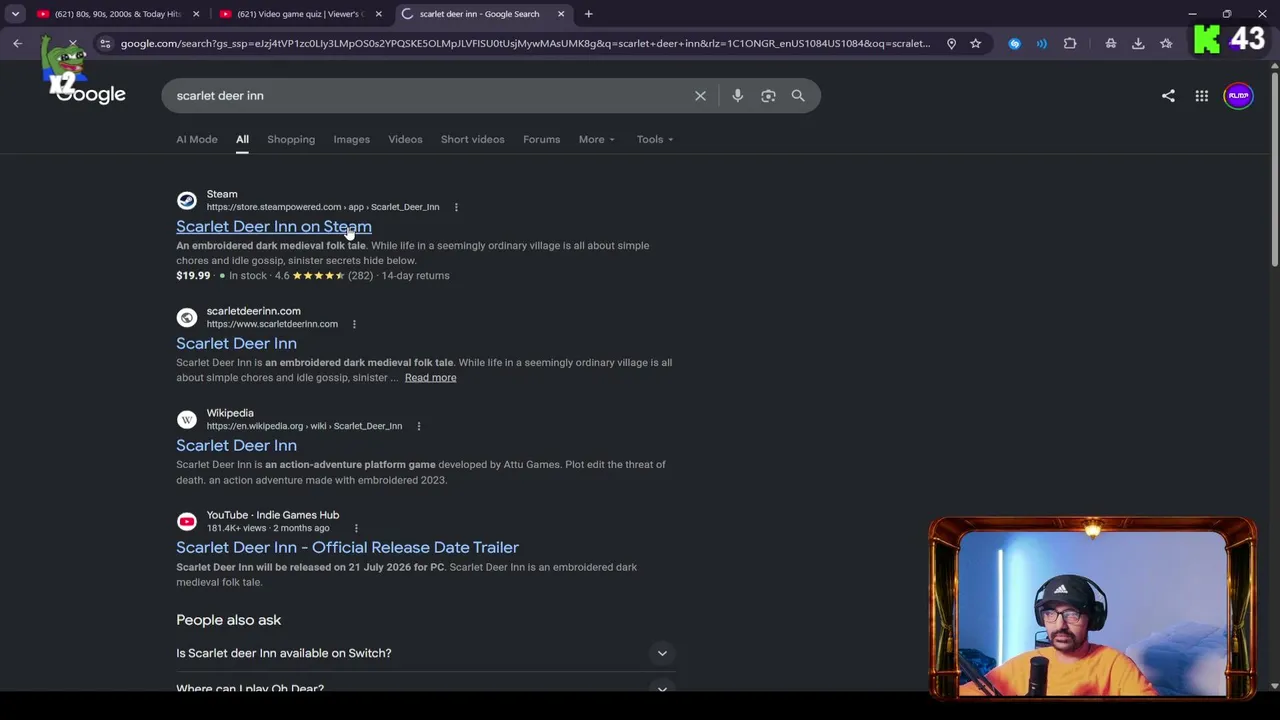The image size is (1280, 720).
Task: Click the Steam result favicon
Action: coord(186,200)
